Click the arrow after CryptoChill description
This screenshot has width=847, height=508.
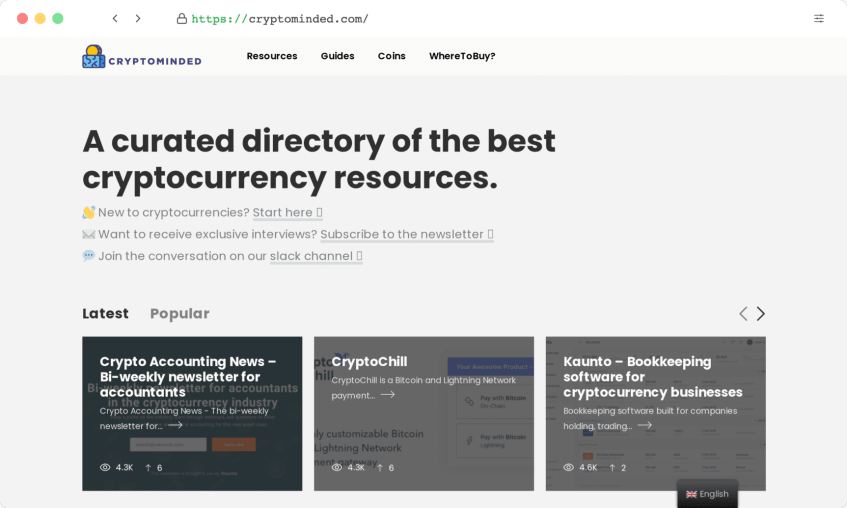[x=387, y=395]
